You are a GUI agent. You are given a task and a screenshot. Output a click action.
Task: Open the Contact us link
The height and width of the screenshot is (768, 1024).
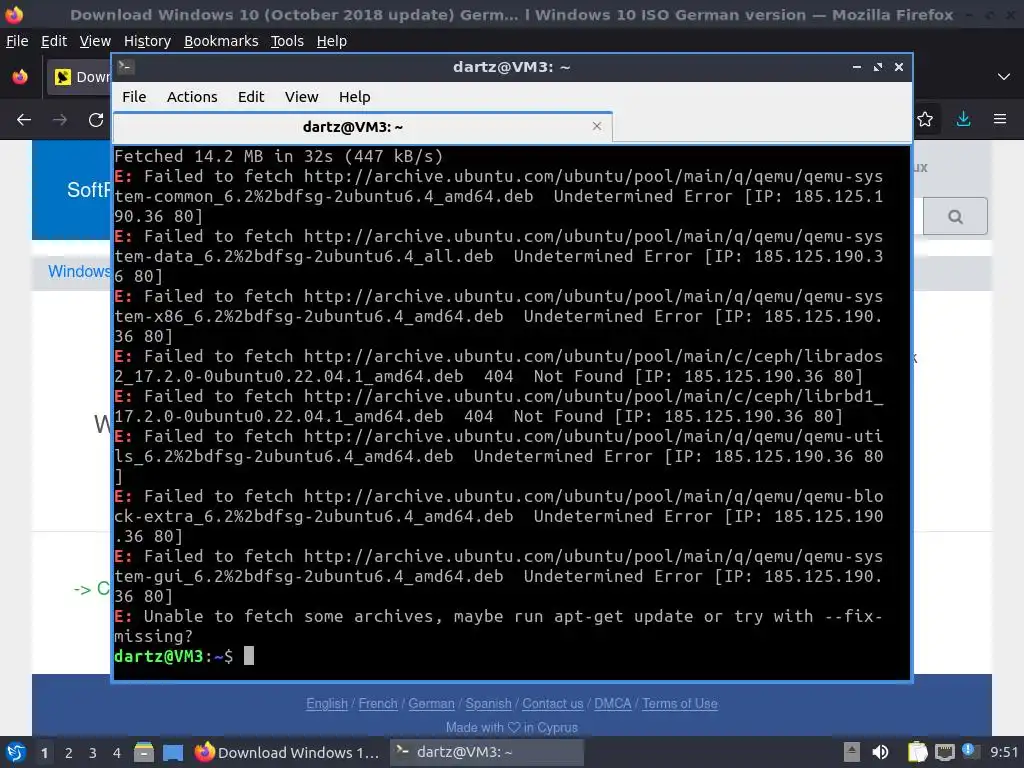pos(552,703)
